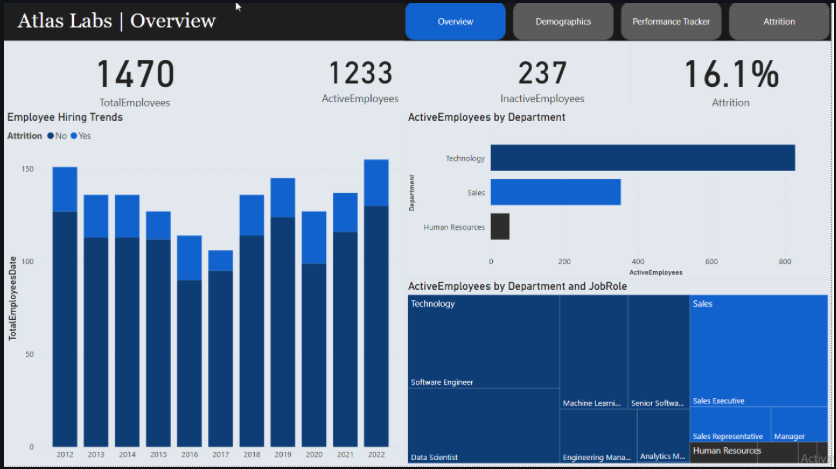Click the 16.1% Attrition card
The image size is (836, 469).
[730, 80]
